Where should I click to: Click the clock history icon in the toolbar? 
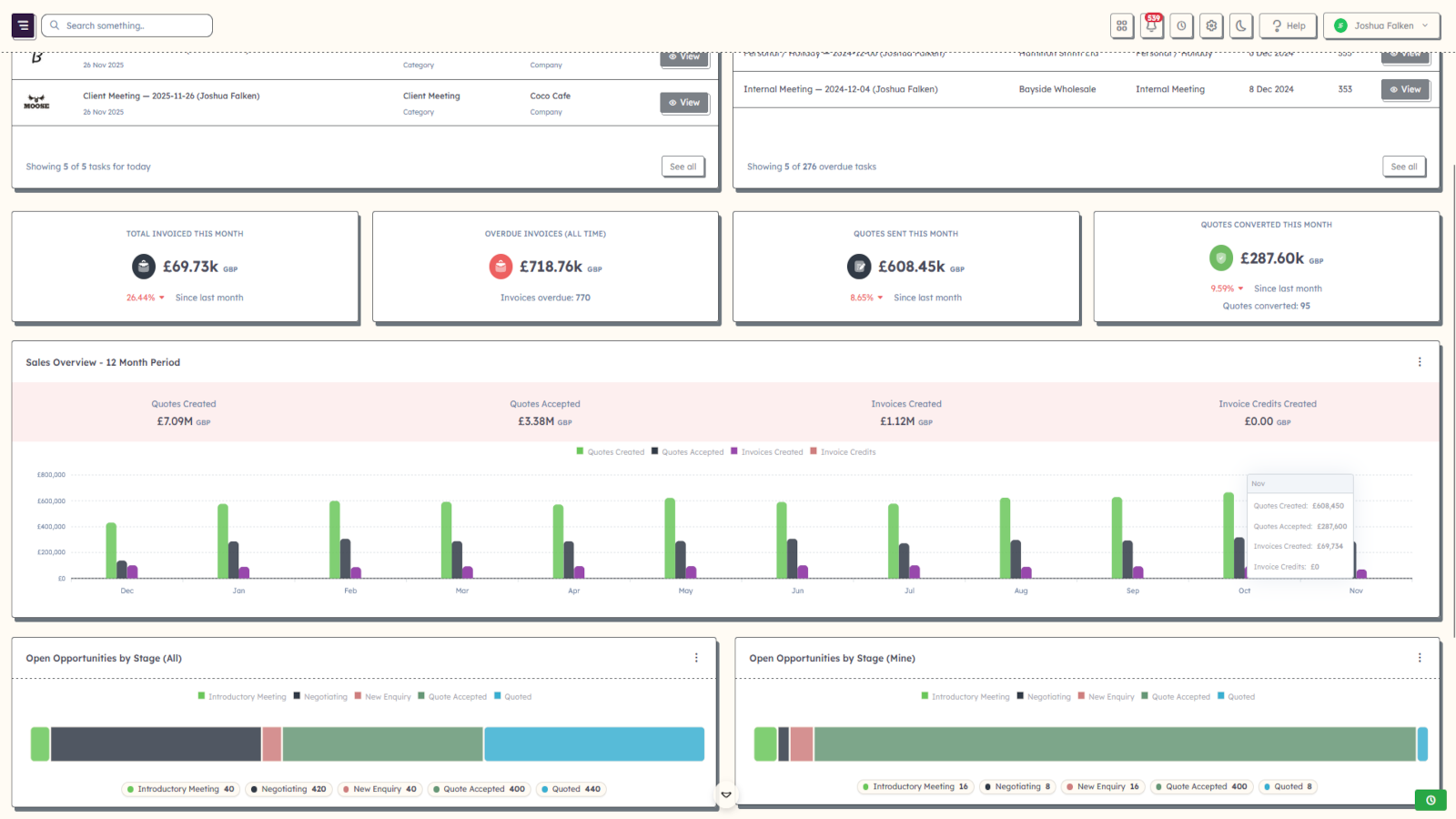coord(1181,25)
